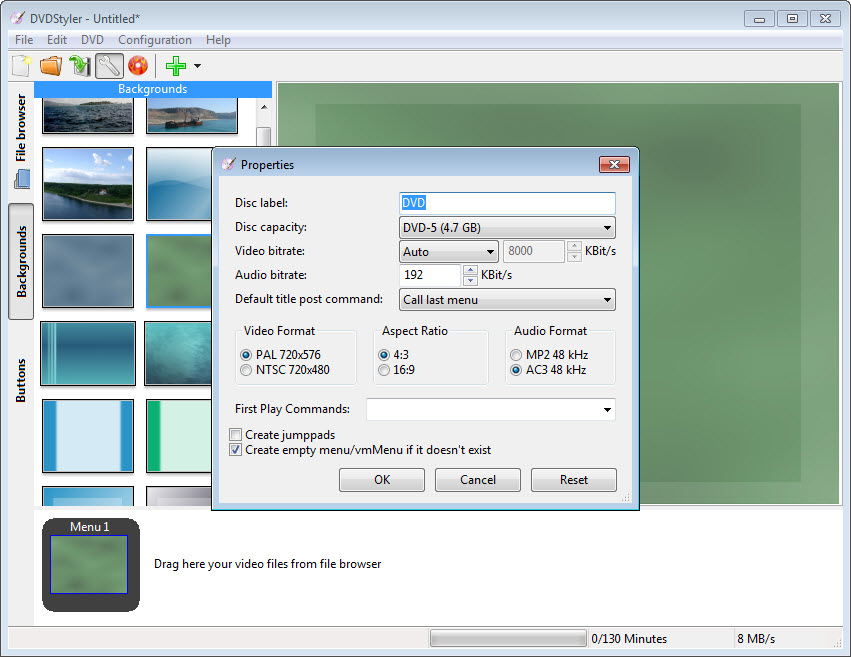Image resolution: width=851 pixels, height=657 pixels.
Task: Click the Save project toolbar icon
Action: tap(80, 66)
